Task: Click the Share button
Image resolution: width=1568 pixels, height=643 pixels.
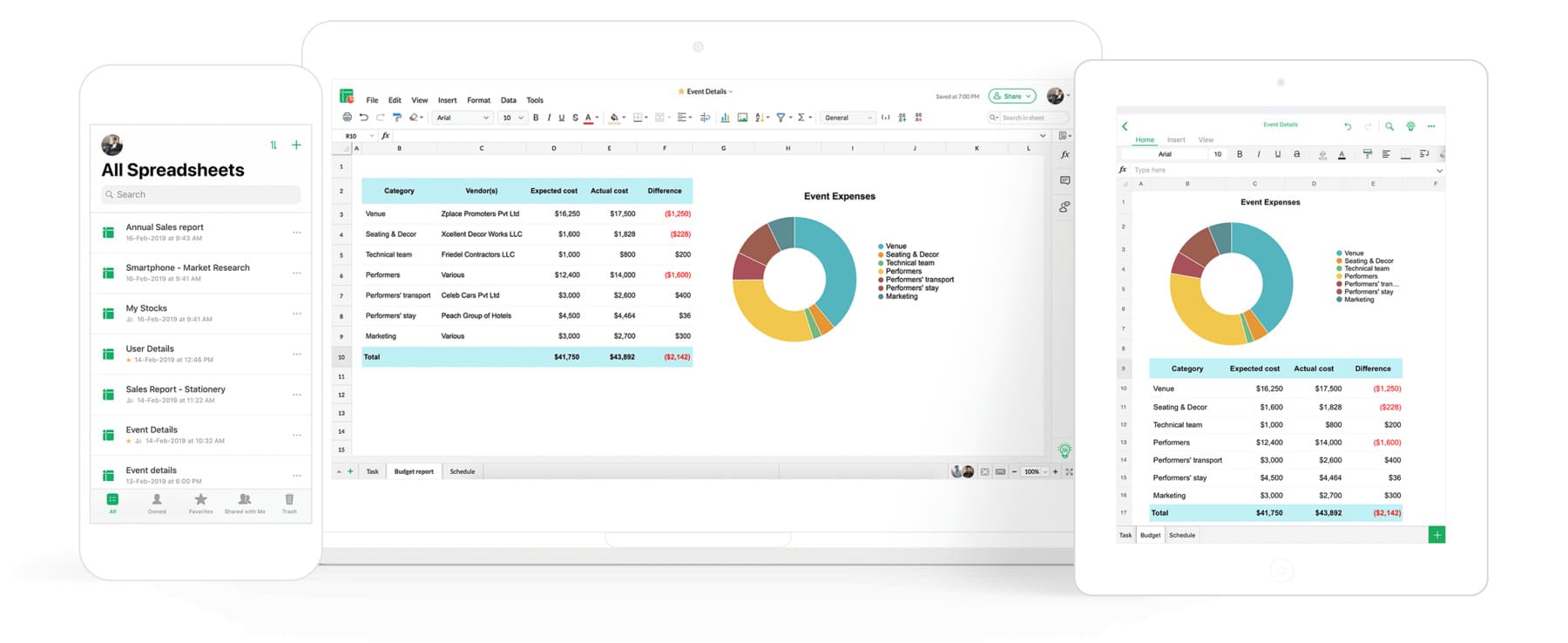Action: [x=1012, y=96]
